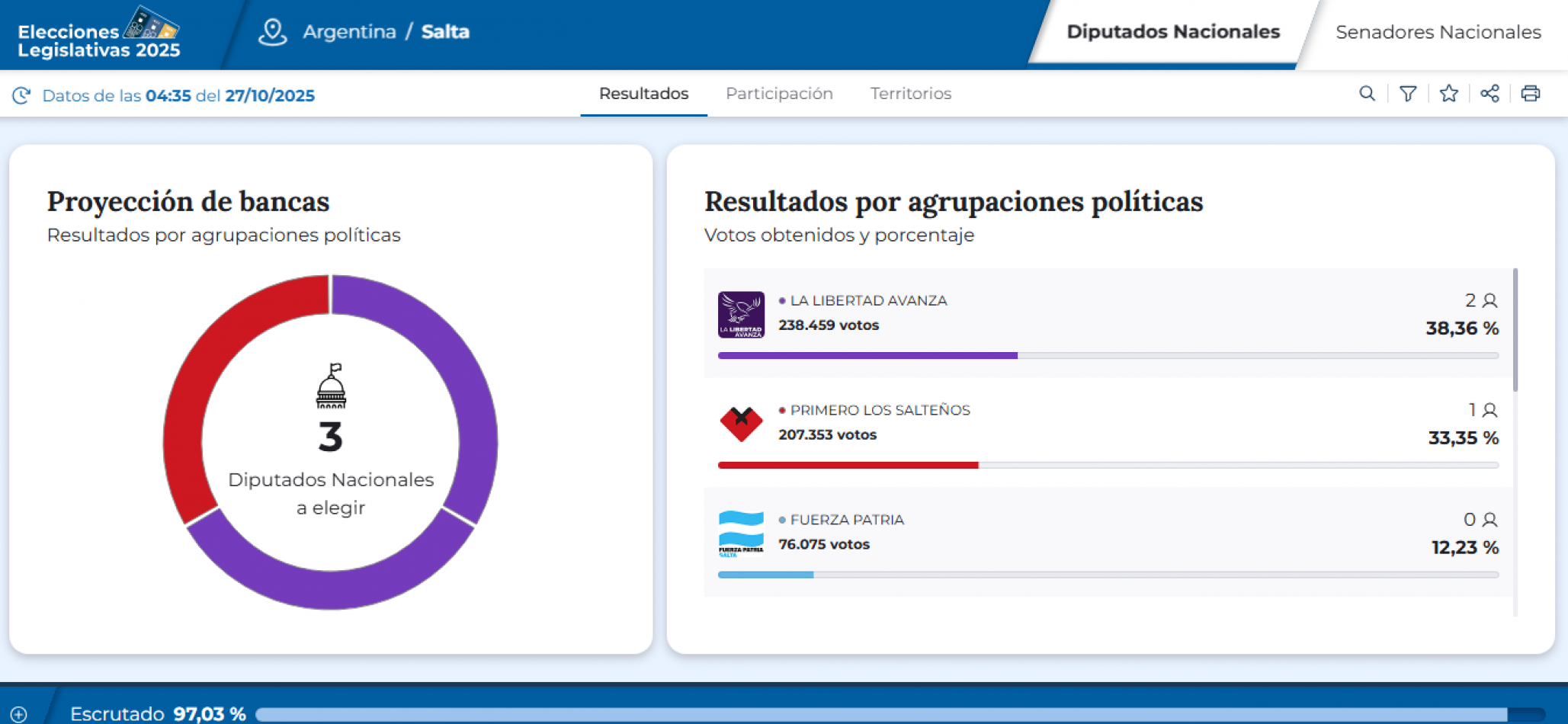This screenshot has width=1568, height=724.
Task: Click the La Libertad Avanza party logo
Action: (x=741, y=315)
